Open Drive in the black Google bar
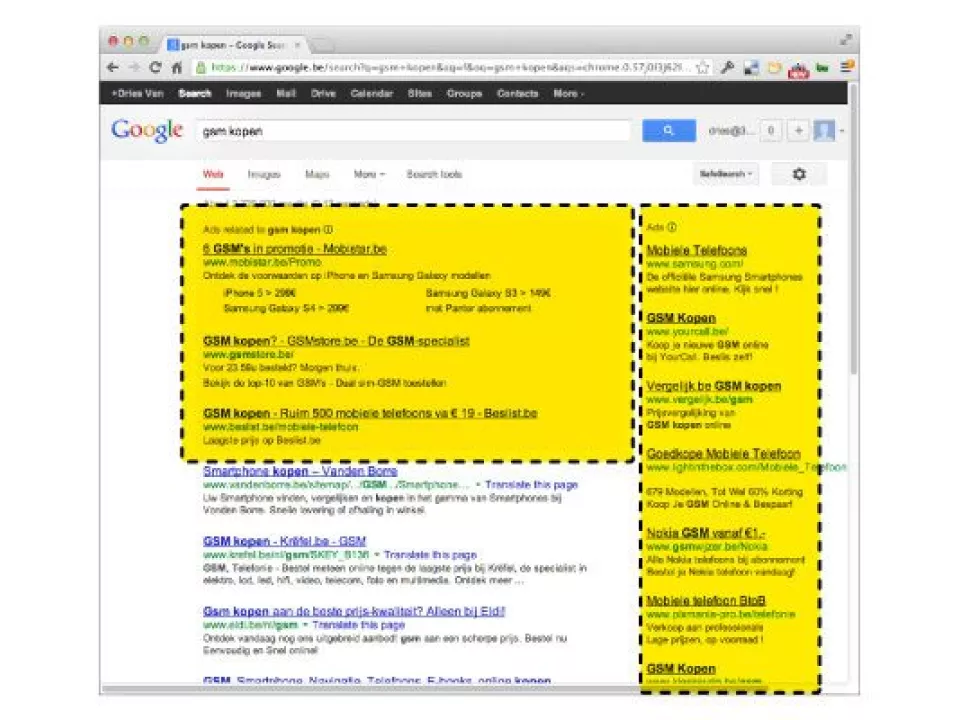 click(323, 94)
